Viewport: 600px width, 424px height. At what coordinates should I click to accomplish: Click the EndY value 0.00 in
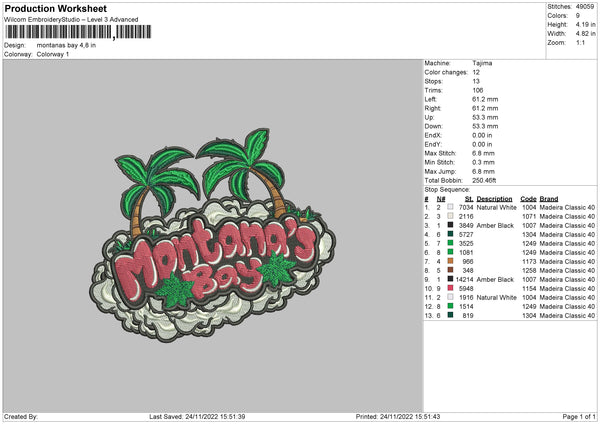[x=482, y=144]
